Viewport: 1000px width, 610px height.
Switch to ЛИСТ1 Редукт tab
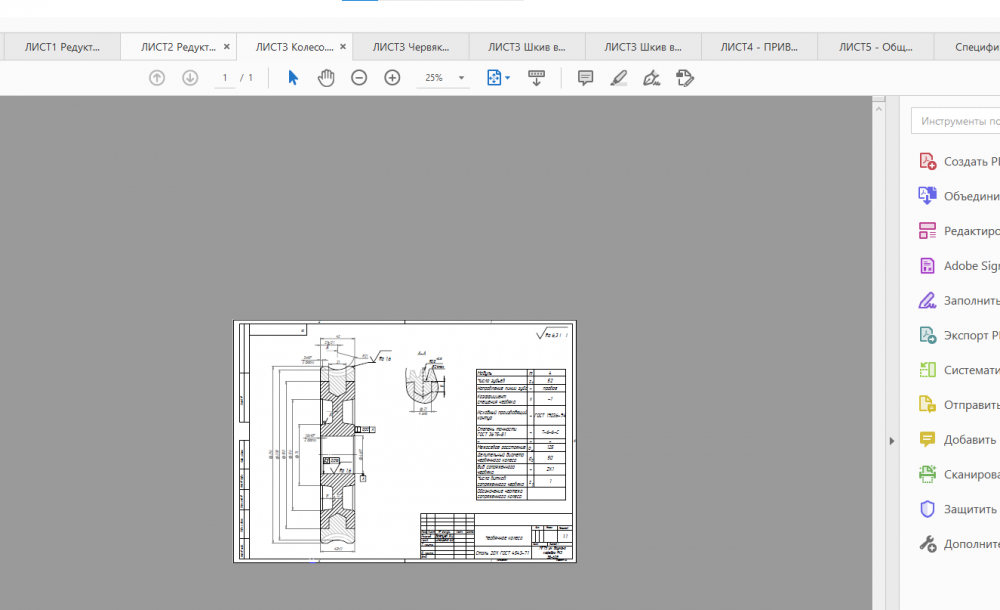62,47
